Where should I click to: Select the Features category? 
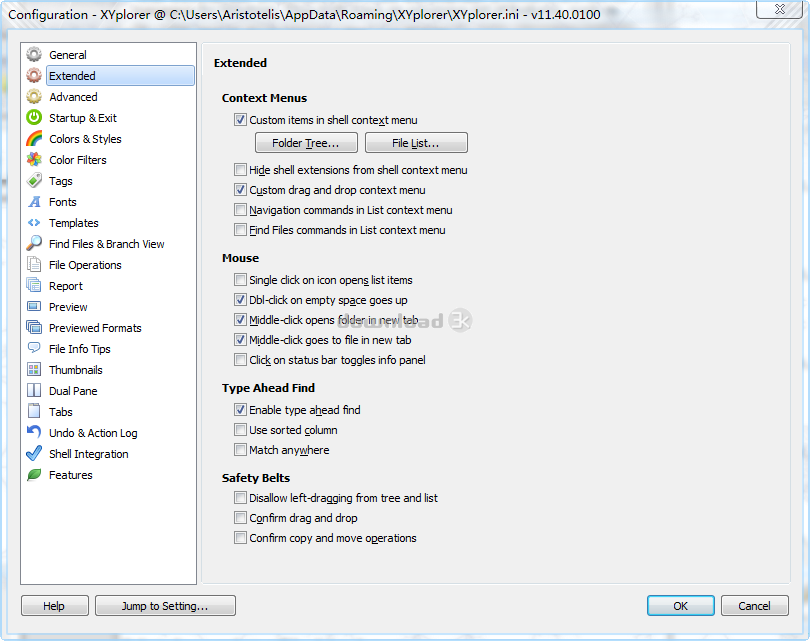point(70,475)
